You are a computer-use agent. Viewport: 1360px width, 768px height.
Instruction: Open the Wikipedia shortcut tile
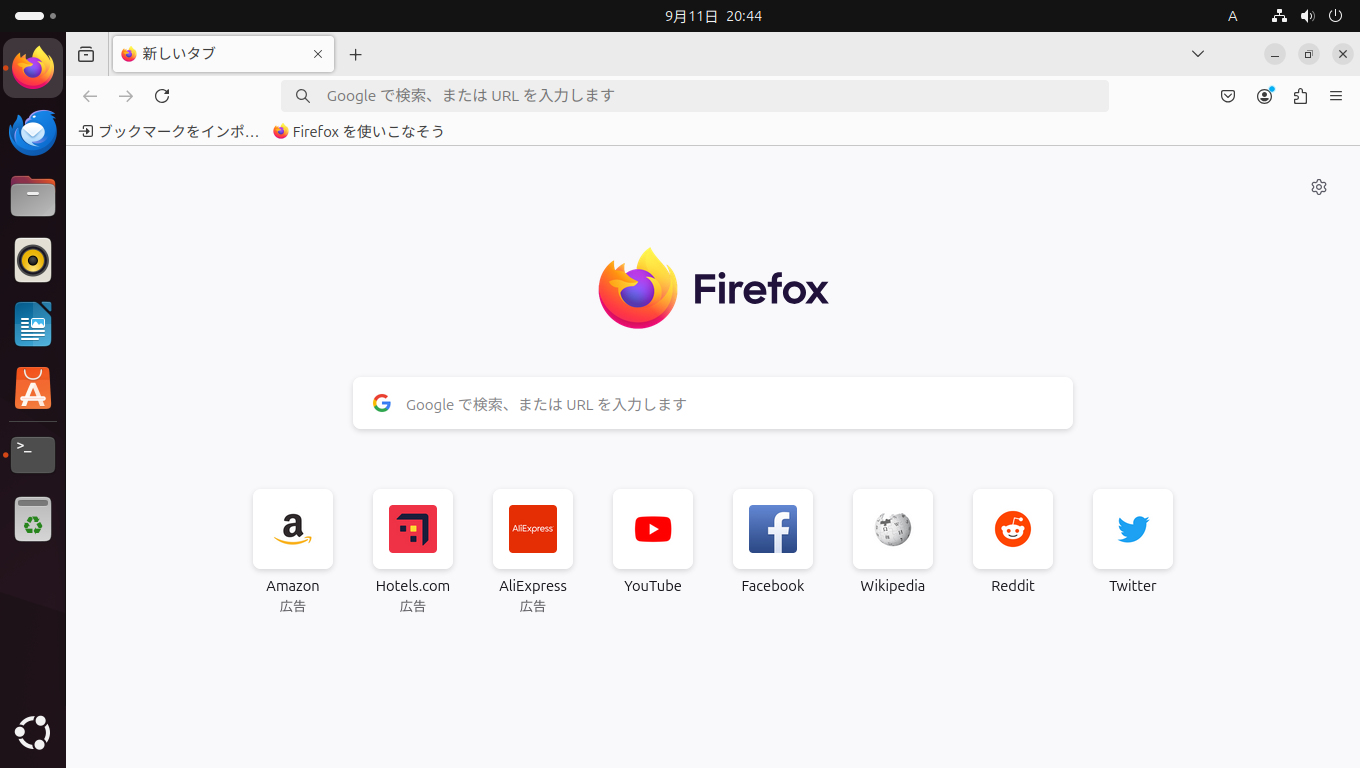(x=893, y=541)
